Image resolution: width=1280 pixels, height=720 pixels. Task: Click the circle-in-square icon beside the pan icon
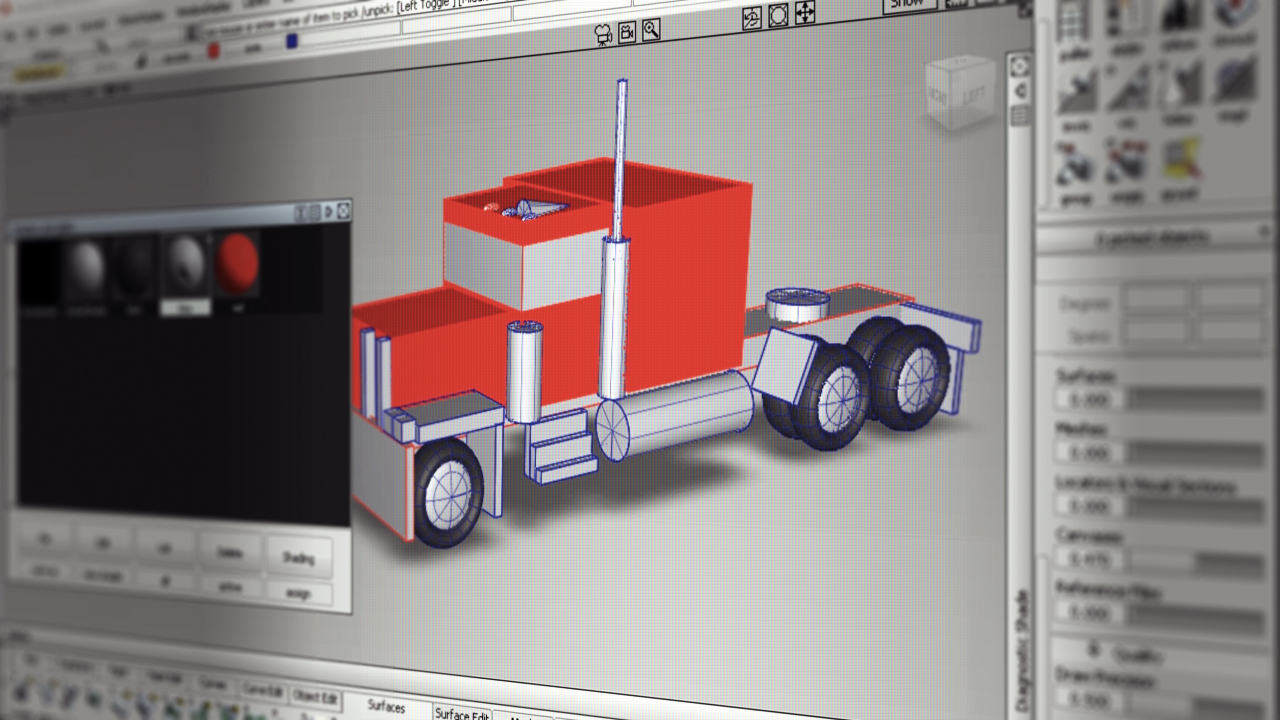[778, 14]
